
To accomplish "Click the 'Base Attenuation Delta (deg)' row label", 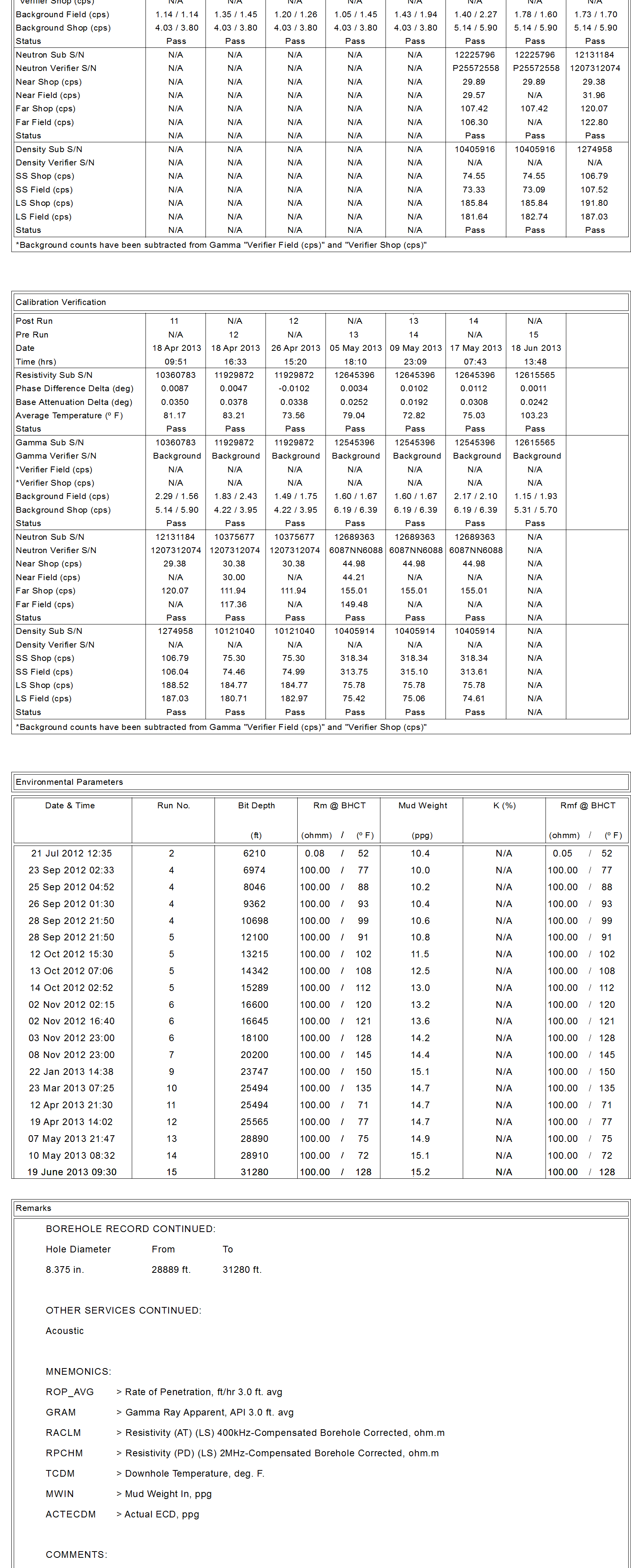I will pos(74,402).
